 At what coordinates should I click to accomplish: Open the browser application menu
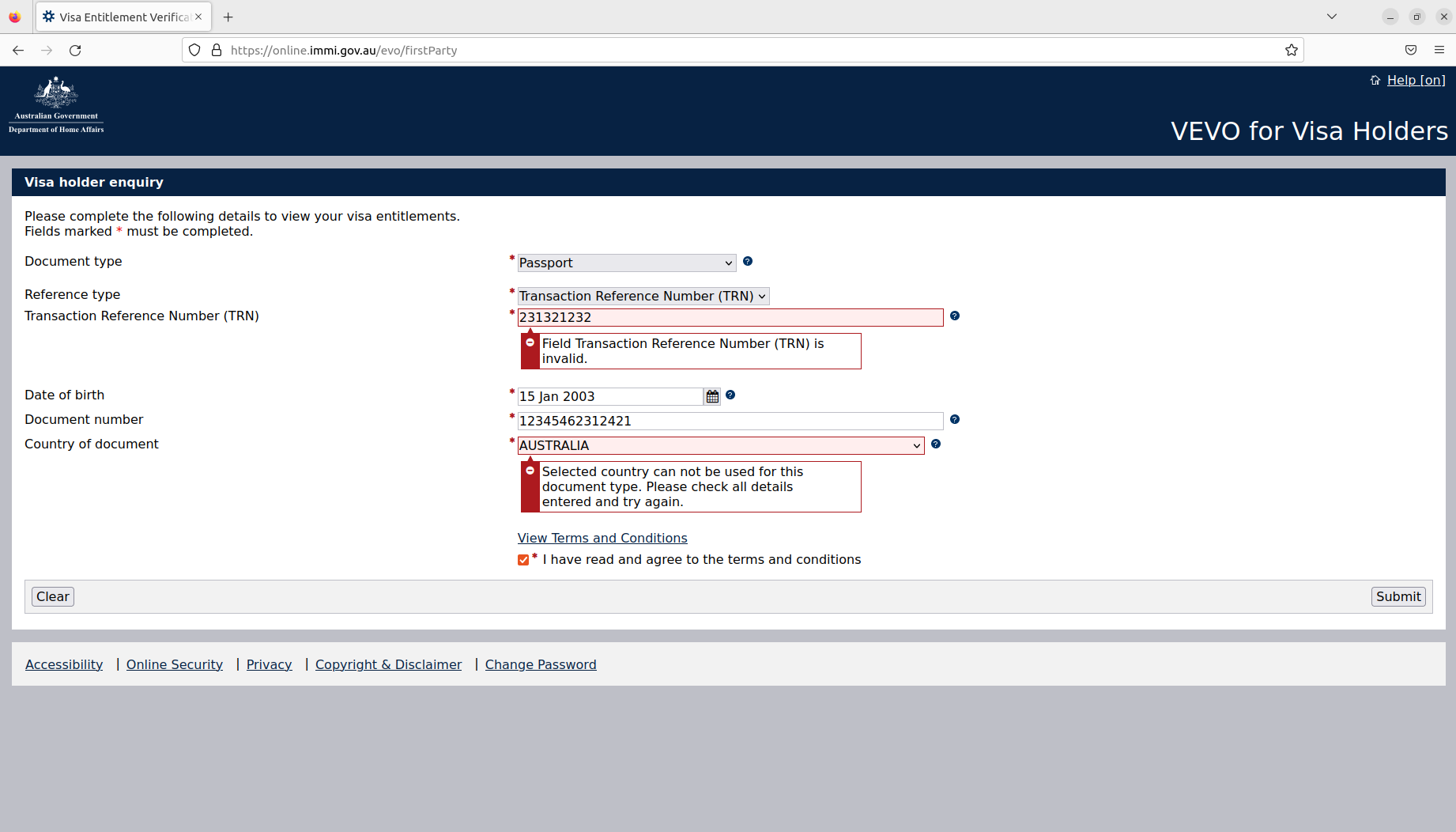pyautogui.click(x=1439, y=50)
